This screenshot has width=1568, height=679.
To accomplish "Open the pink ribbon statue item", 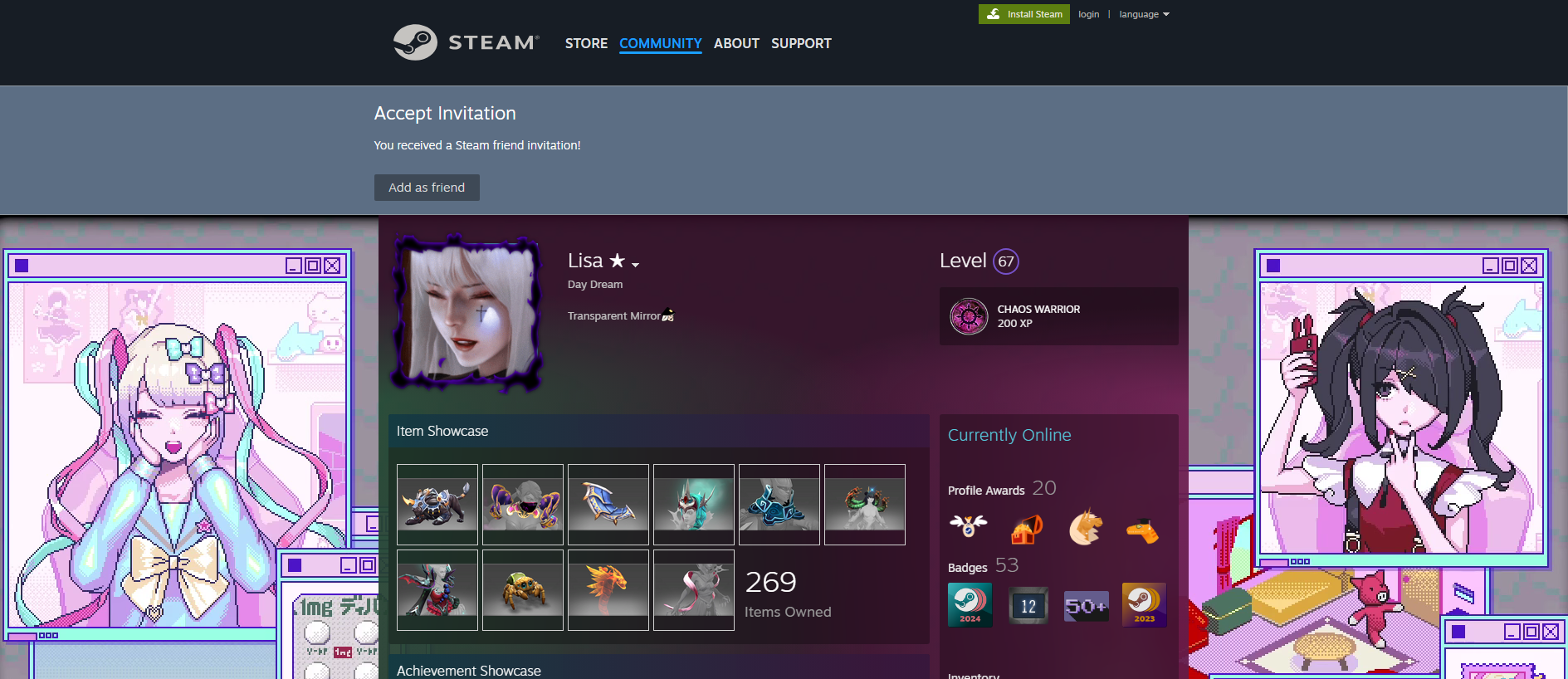I will 694,590.
